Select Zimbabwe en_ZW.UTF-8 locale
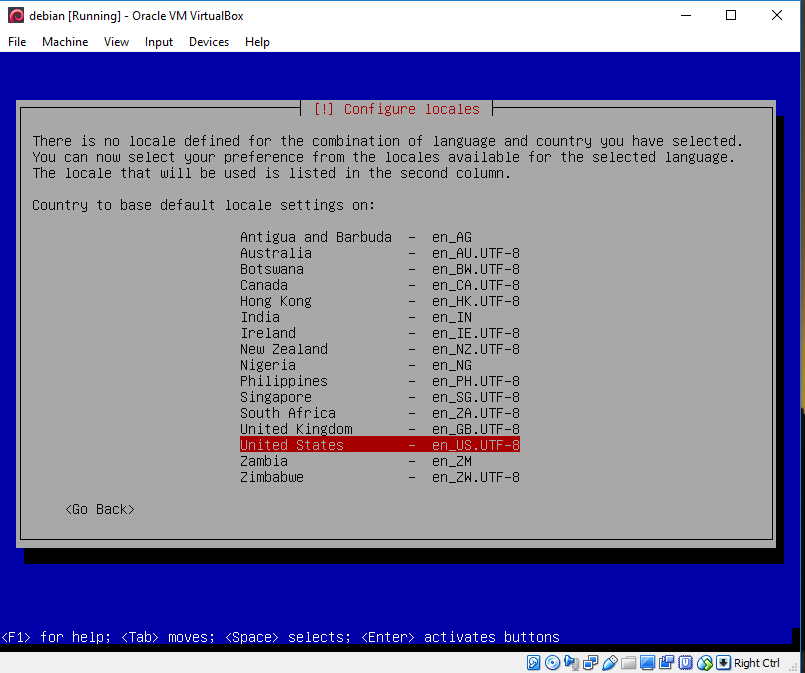 pos(380,477)
